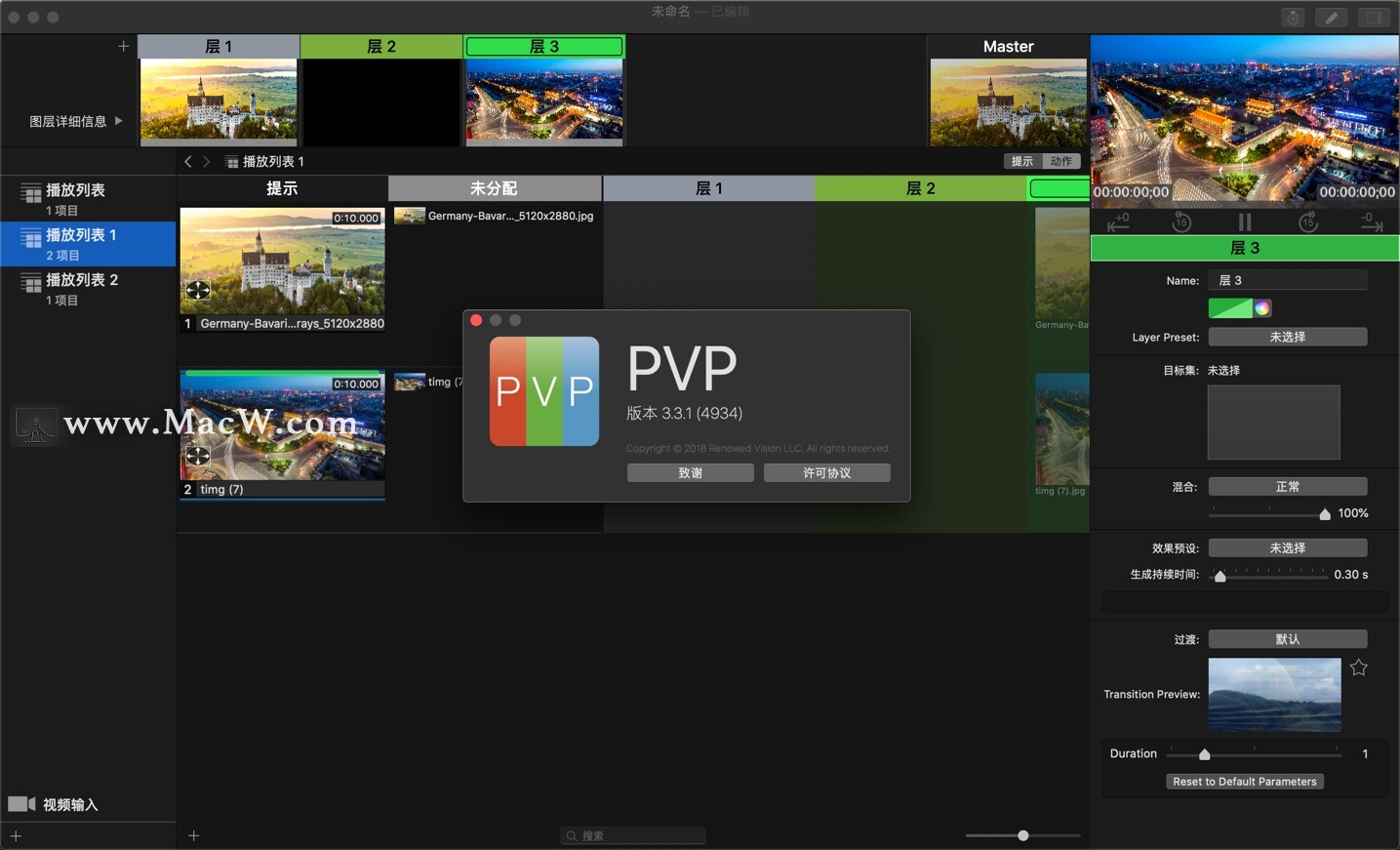
Task: Click Reset to Default Parameters
Action: [x=1244, y=781]
